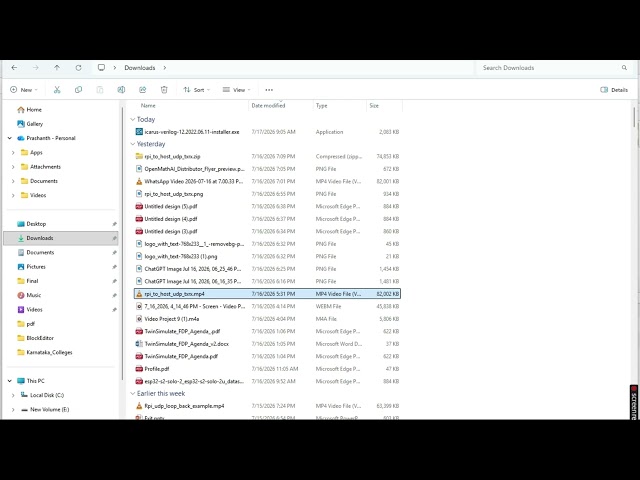
Task: Open the New item dropdown
Action: pos(24,90)
